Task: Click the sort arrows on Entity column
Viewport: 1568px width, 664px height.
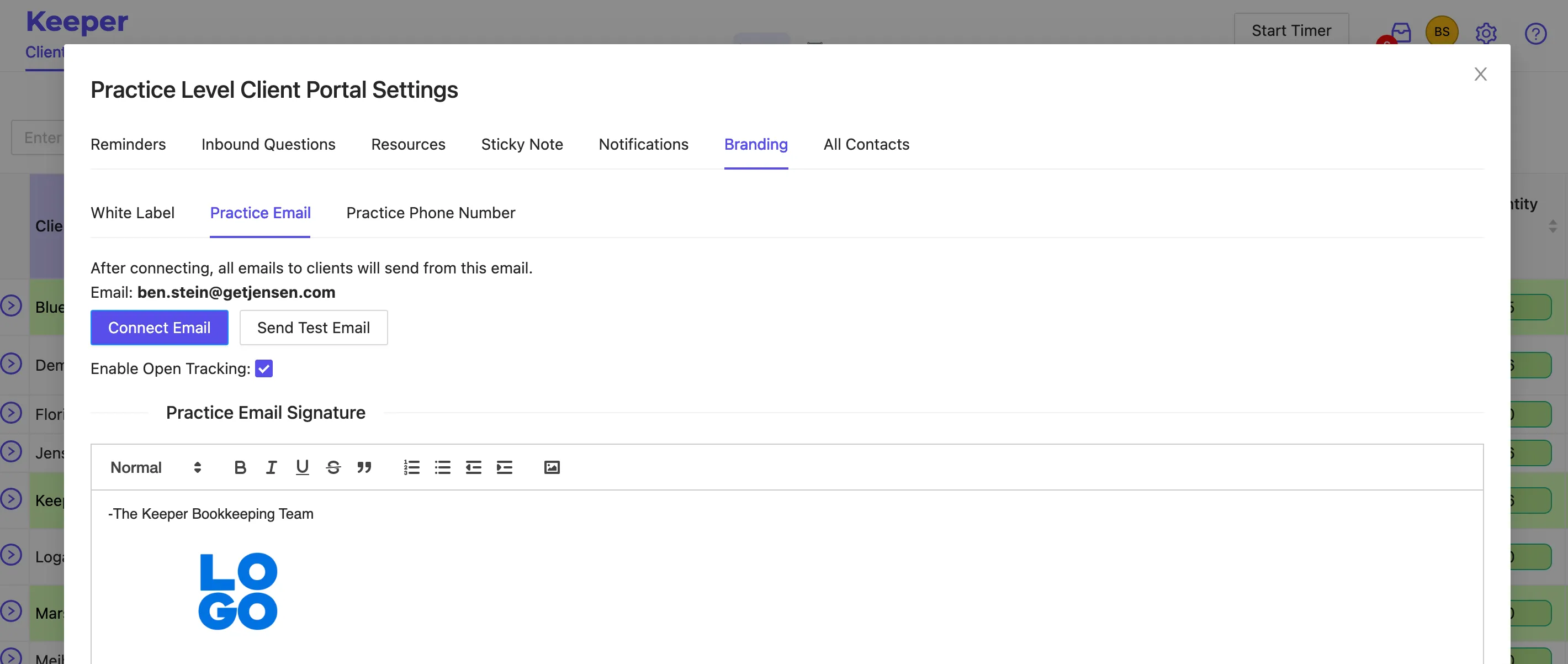Action: [1553, 226]
